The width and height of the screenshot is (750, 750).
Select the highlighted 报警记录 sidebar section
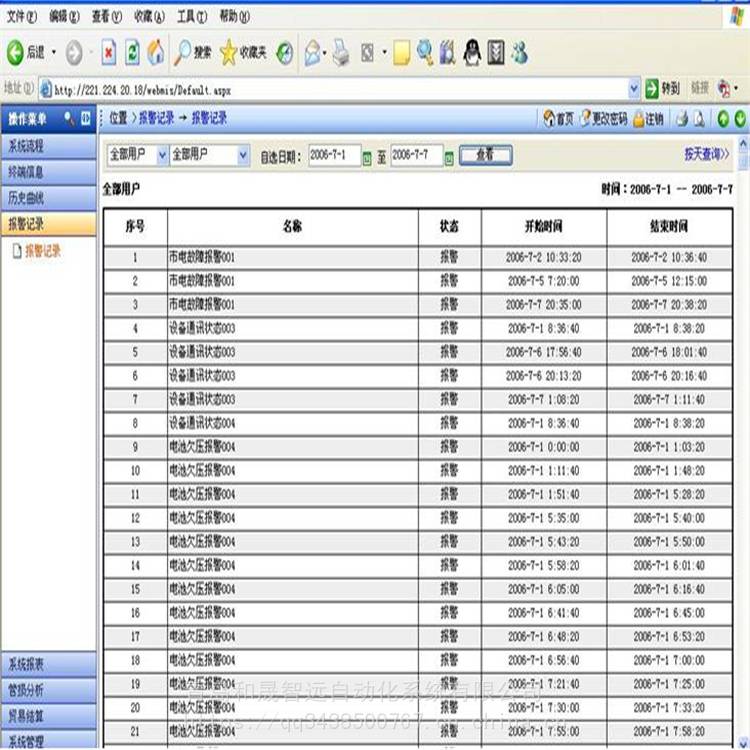tap(48, 224)
